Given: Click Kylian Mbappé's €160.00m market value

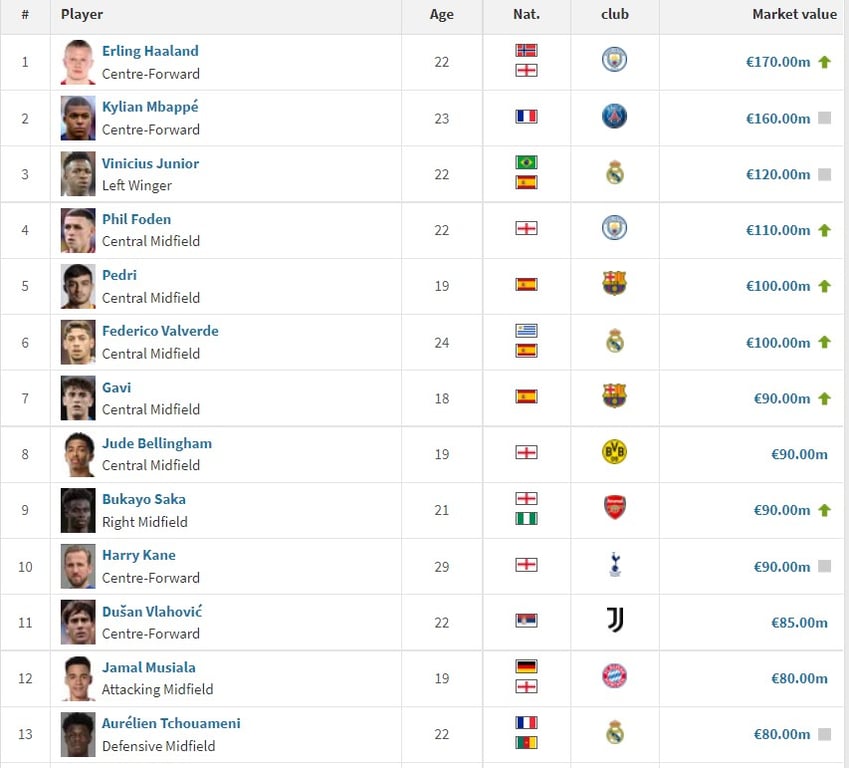Looking at the screenshot, I should (778, 119).
